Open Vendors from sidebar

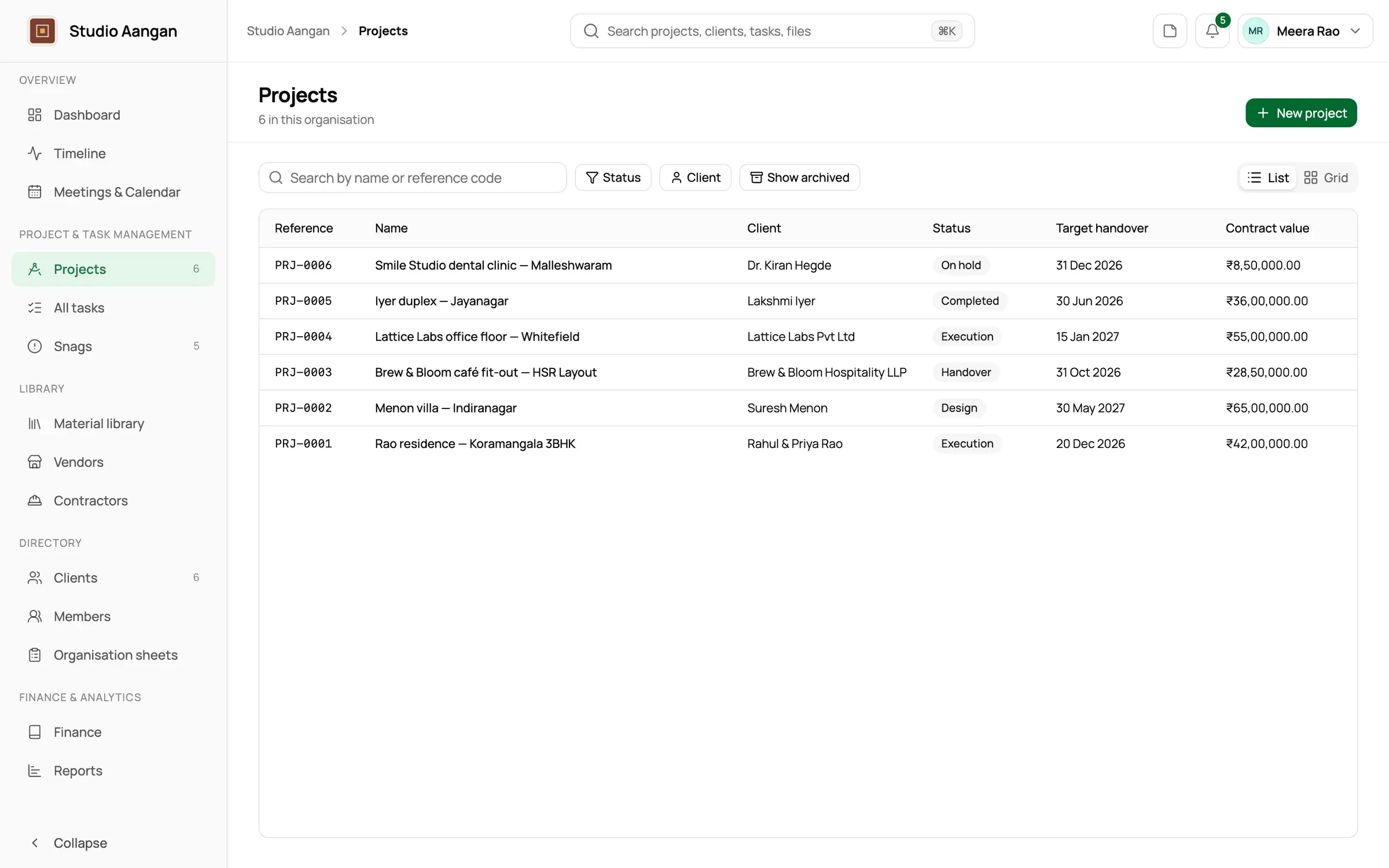113,462
